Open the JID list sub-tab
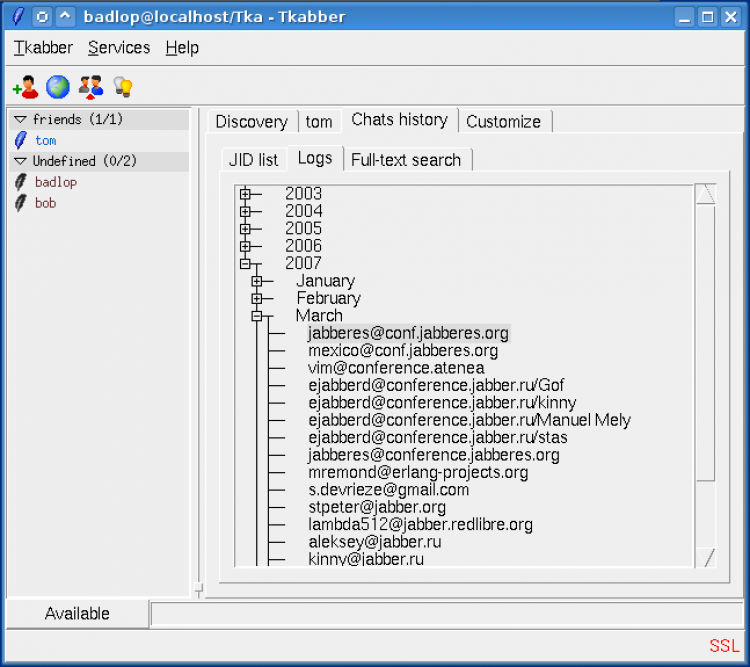 coord(254,159)
